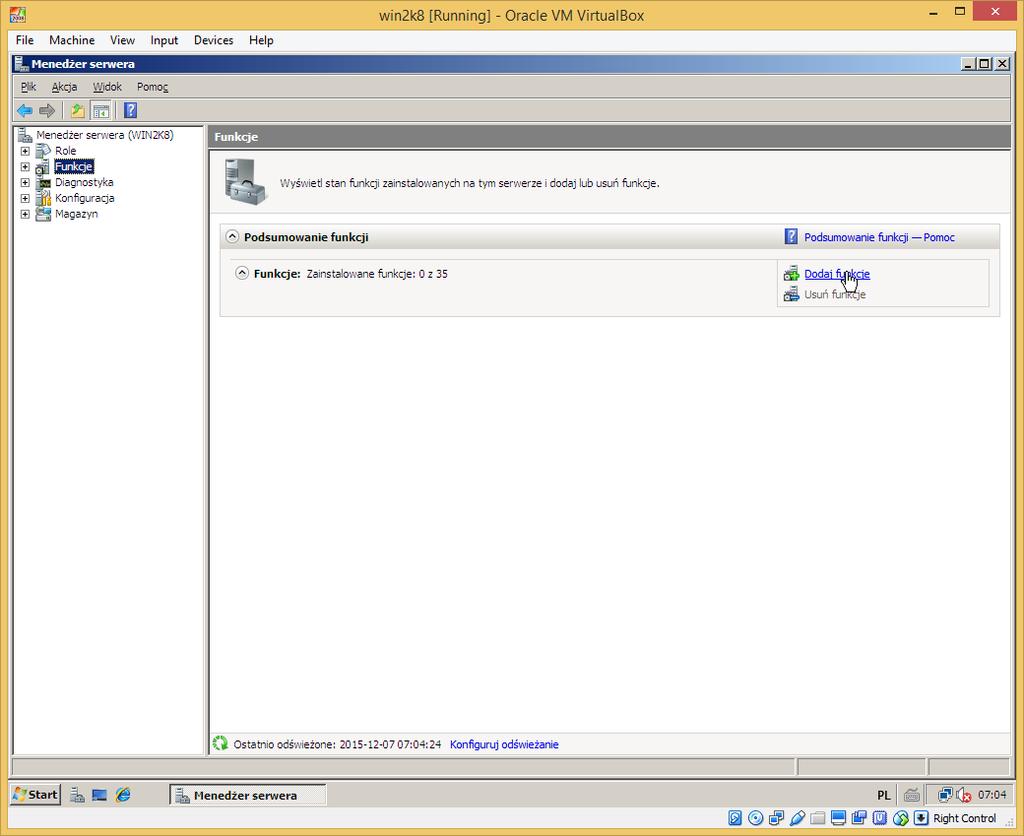Click the VirtualBox CPU virtualization status icon

[x=880, y=818]
